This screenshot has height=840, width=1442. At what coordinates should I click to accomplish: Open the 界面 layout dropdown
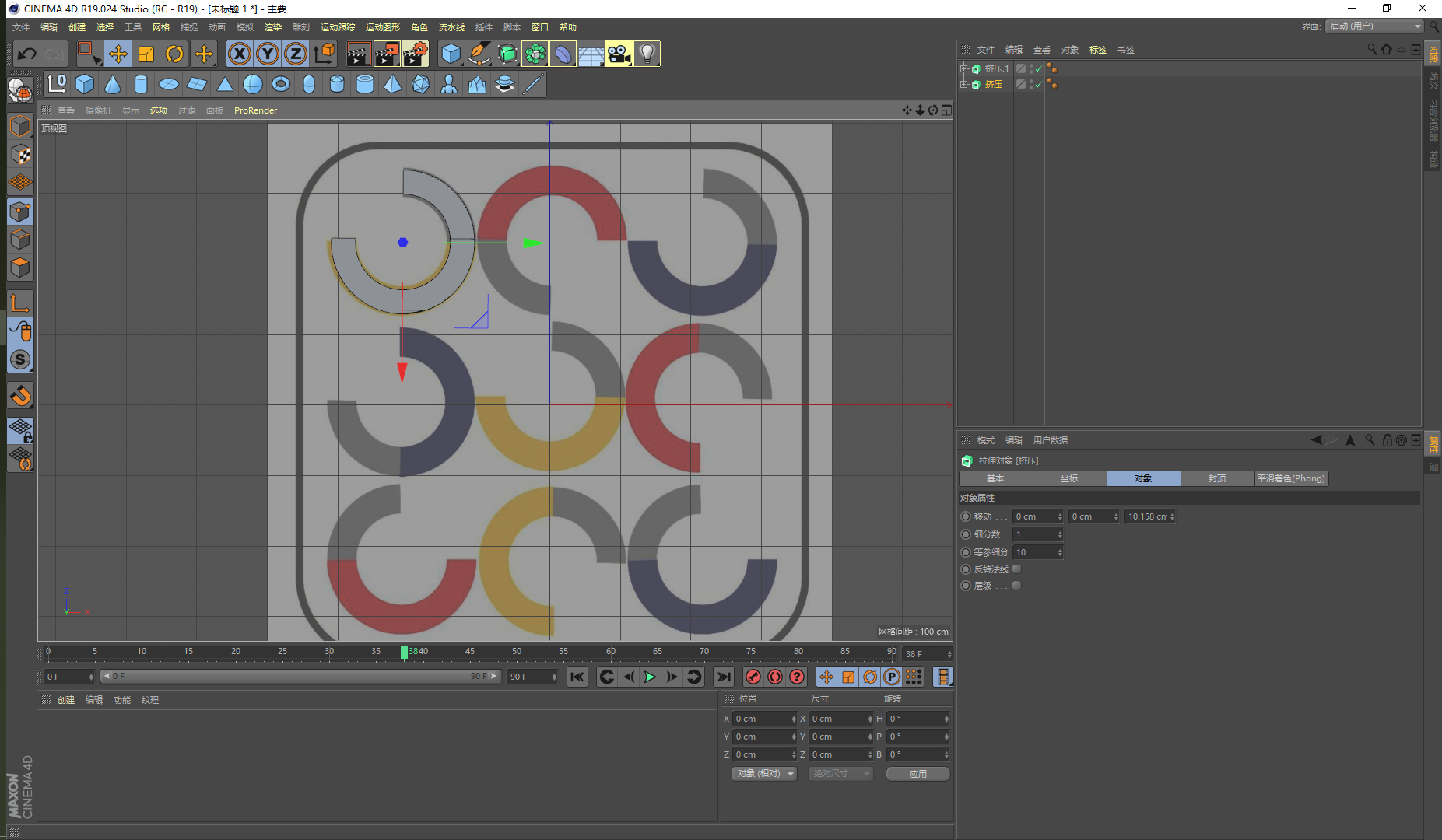[x=1374, y=26]
